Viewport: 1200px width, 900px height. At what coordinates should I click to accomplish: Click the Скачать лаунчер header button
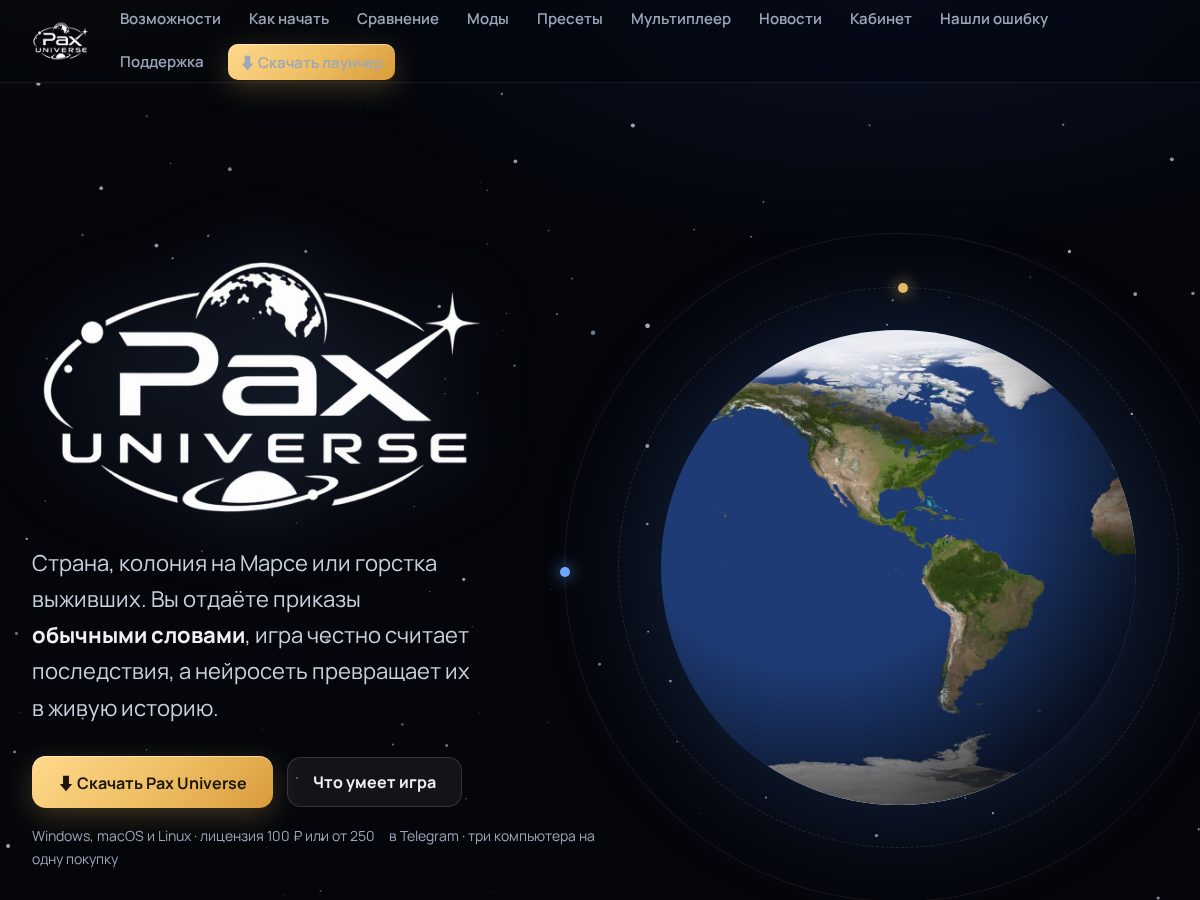[311, 62]
